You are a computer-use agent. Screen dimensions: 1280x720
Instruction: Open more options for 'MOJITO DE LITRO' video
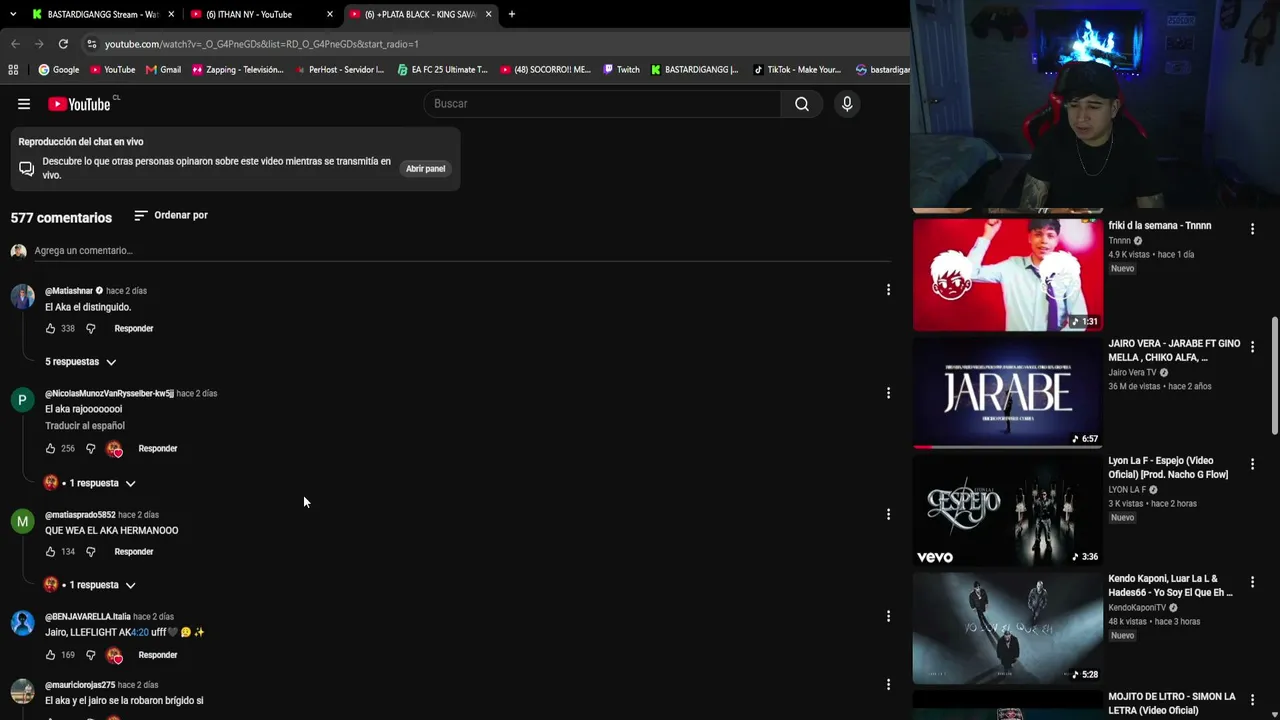(1252, 700)
